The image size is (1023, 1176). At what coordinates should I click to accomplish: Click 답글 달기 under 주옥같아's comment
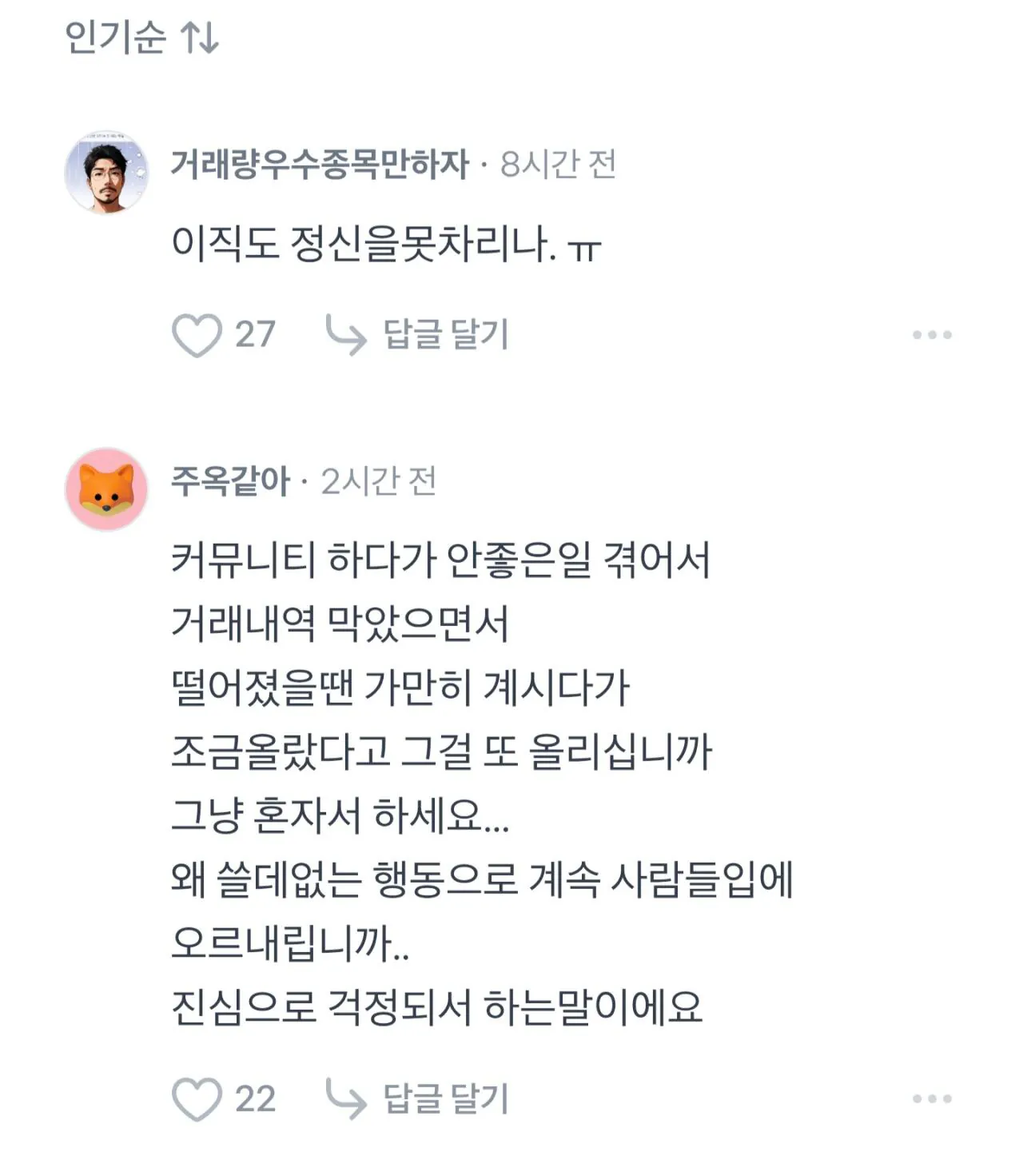[x=446, y=1098]
